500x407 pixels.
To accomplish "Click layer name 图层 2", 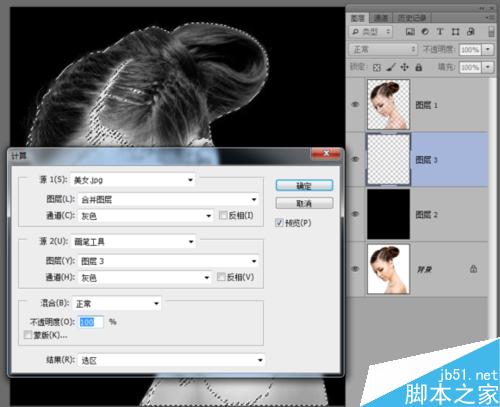I will click(426, 214).
